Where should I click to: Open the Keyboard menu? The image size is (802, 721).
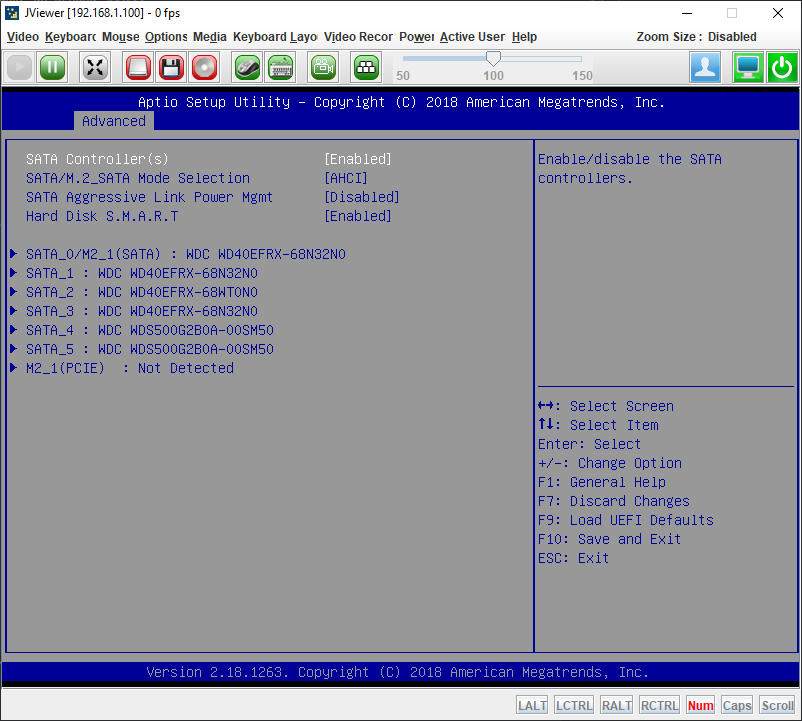click(x=70, y=37)
